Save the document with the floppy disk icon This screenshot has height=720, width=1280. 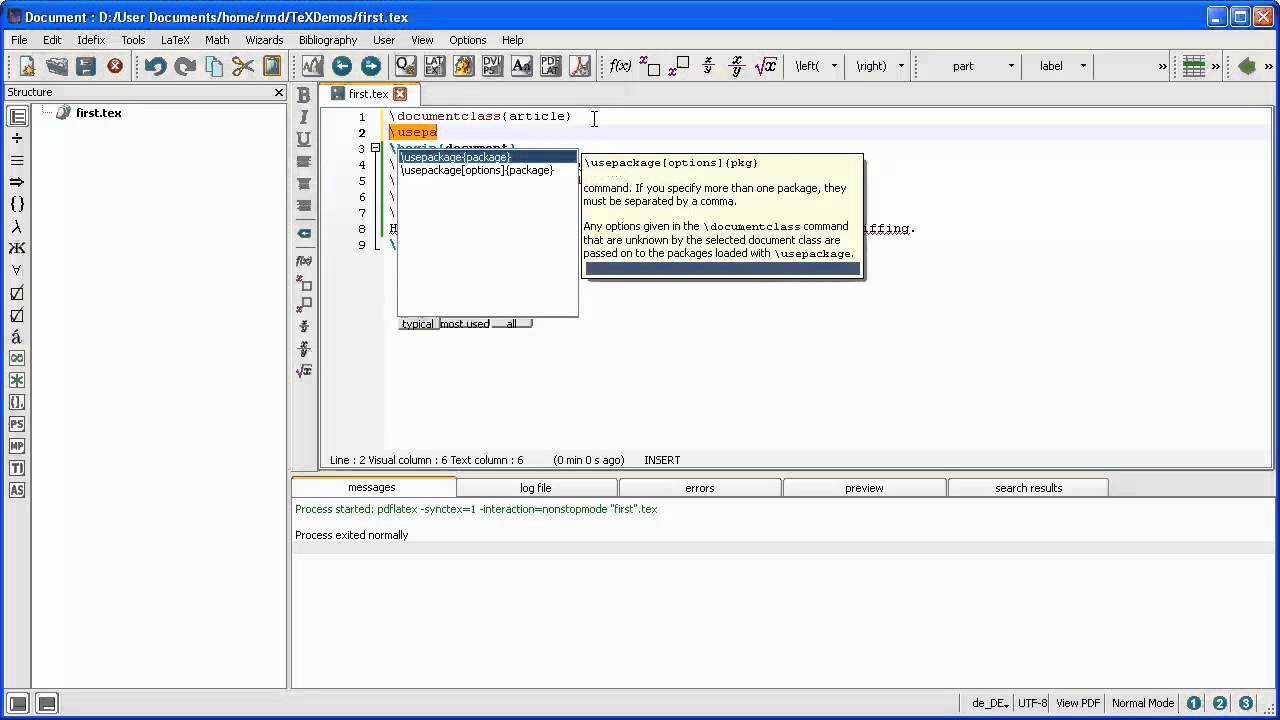(x=86, y=66)
